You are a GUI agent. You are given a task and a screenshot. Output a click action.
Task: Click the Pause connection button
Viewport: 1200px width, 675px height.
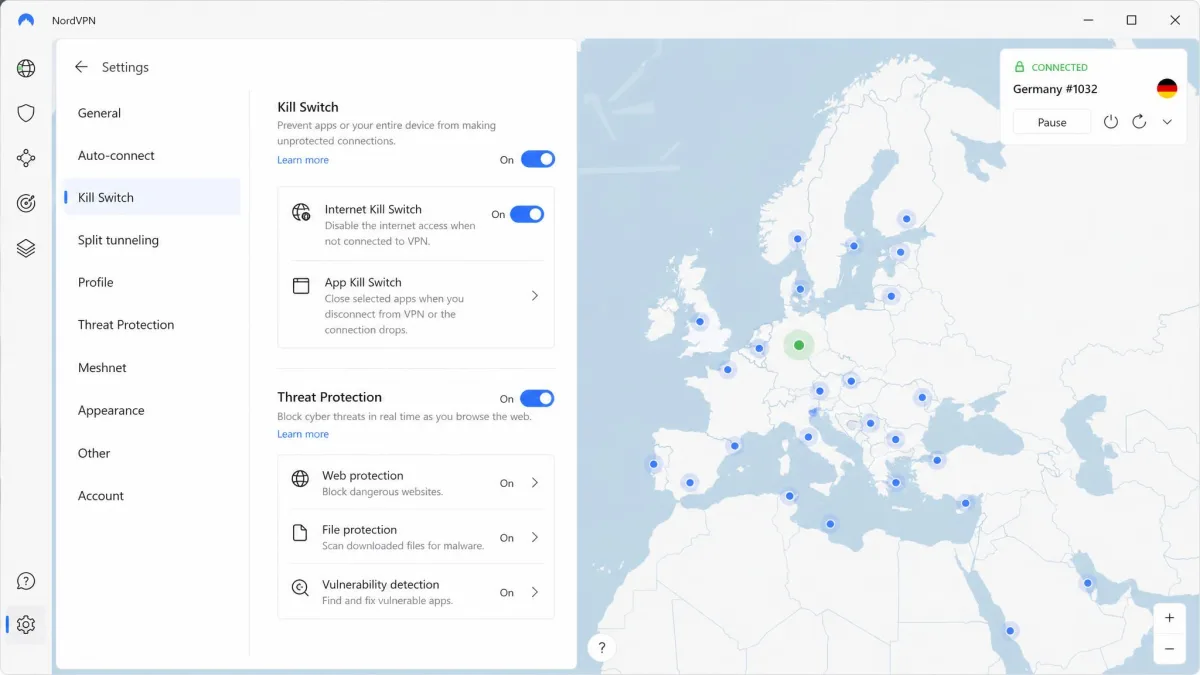tap(1052, 122)
